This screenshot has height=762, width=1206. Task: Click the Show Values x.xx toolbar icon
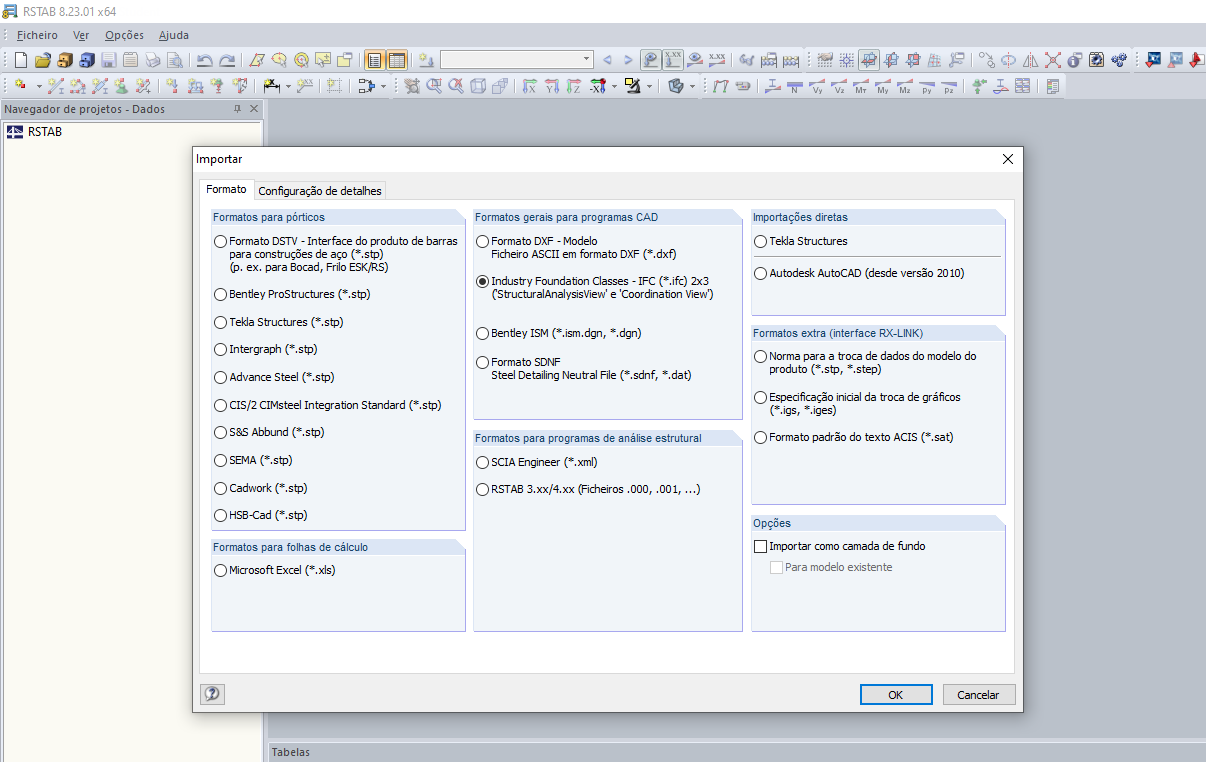[x=717, y=60]
